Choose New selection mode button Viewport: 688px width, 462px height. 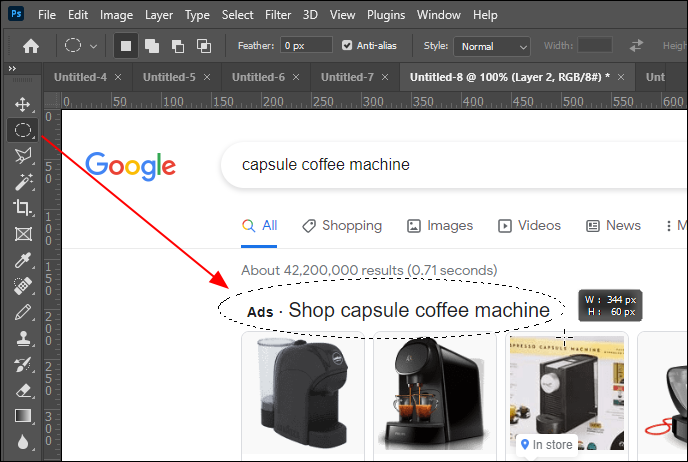click(x=126, y=46)
